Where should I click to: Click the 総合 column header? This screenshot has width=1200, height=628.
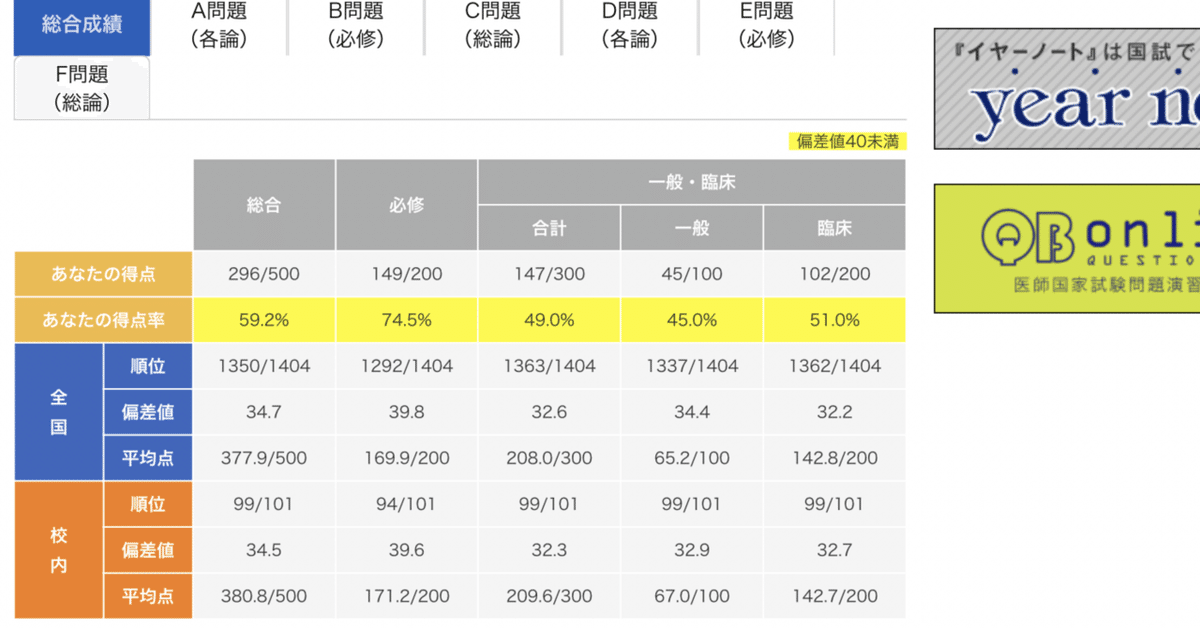click(264, 205)
